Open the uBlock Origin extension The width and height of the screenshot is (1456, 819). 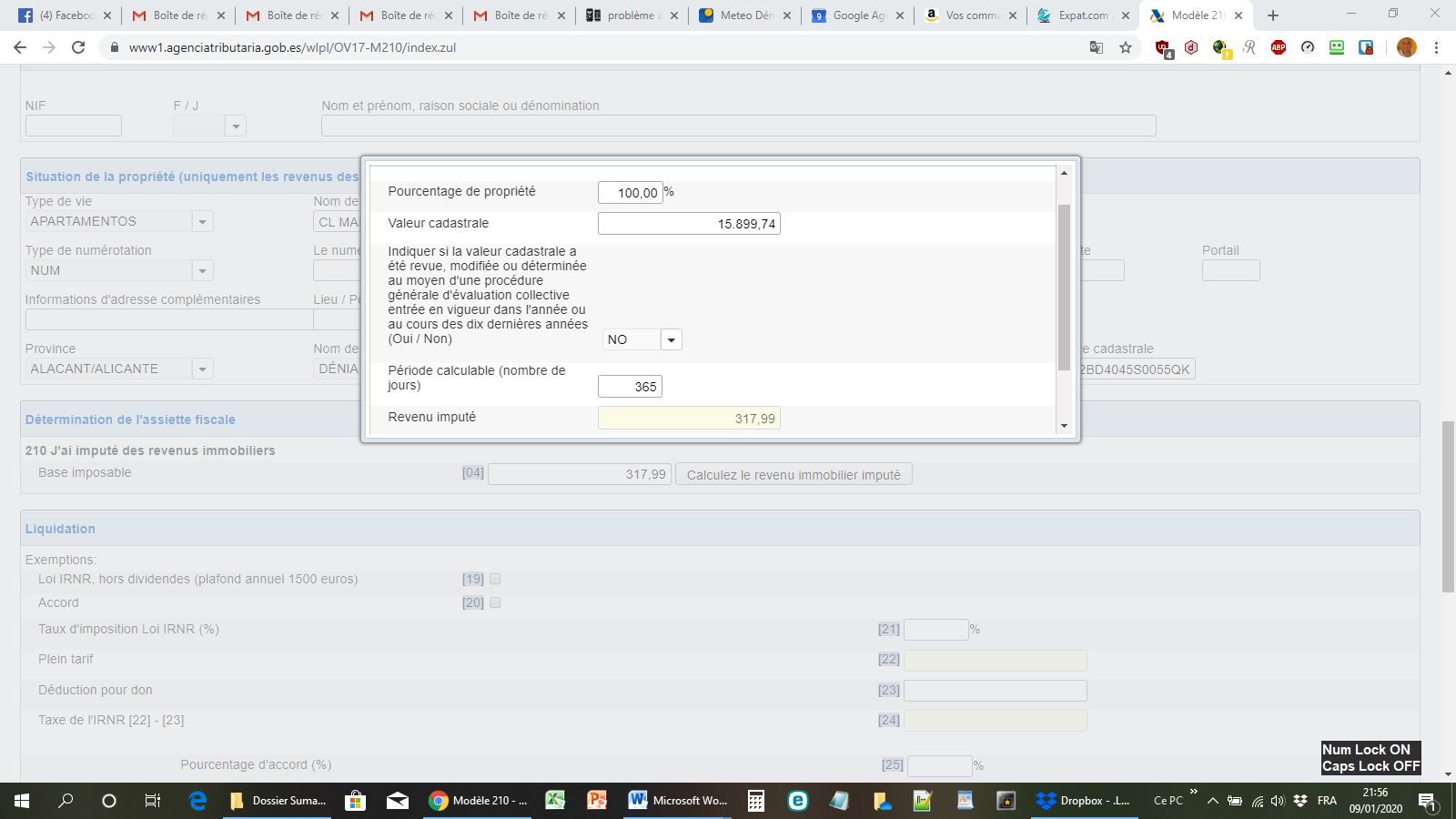tap(1163, 48)
